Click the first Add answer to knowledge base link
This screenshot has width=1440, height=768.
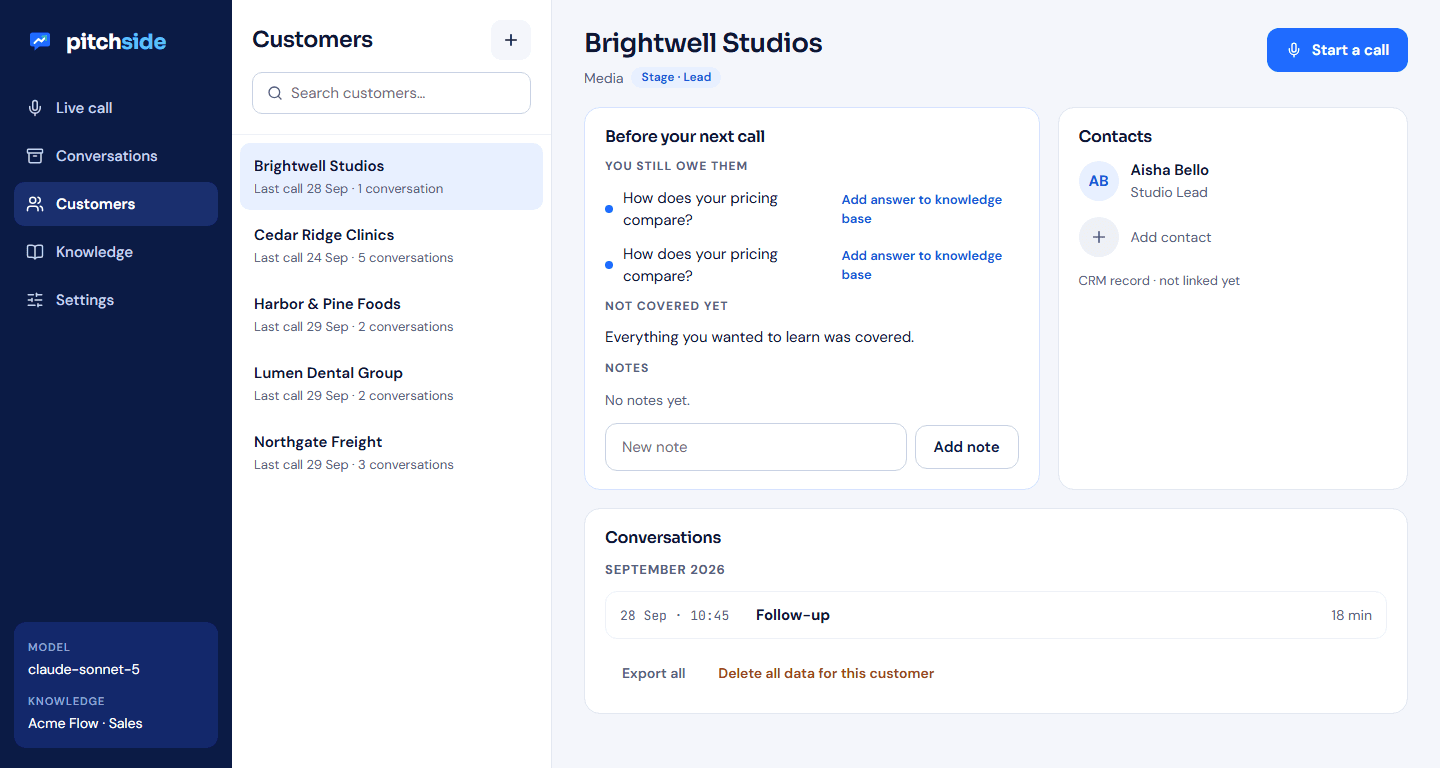[922, 209]
